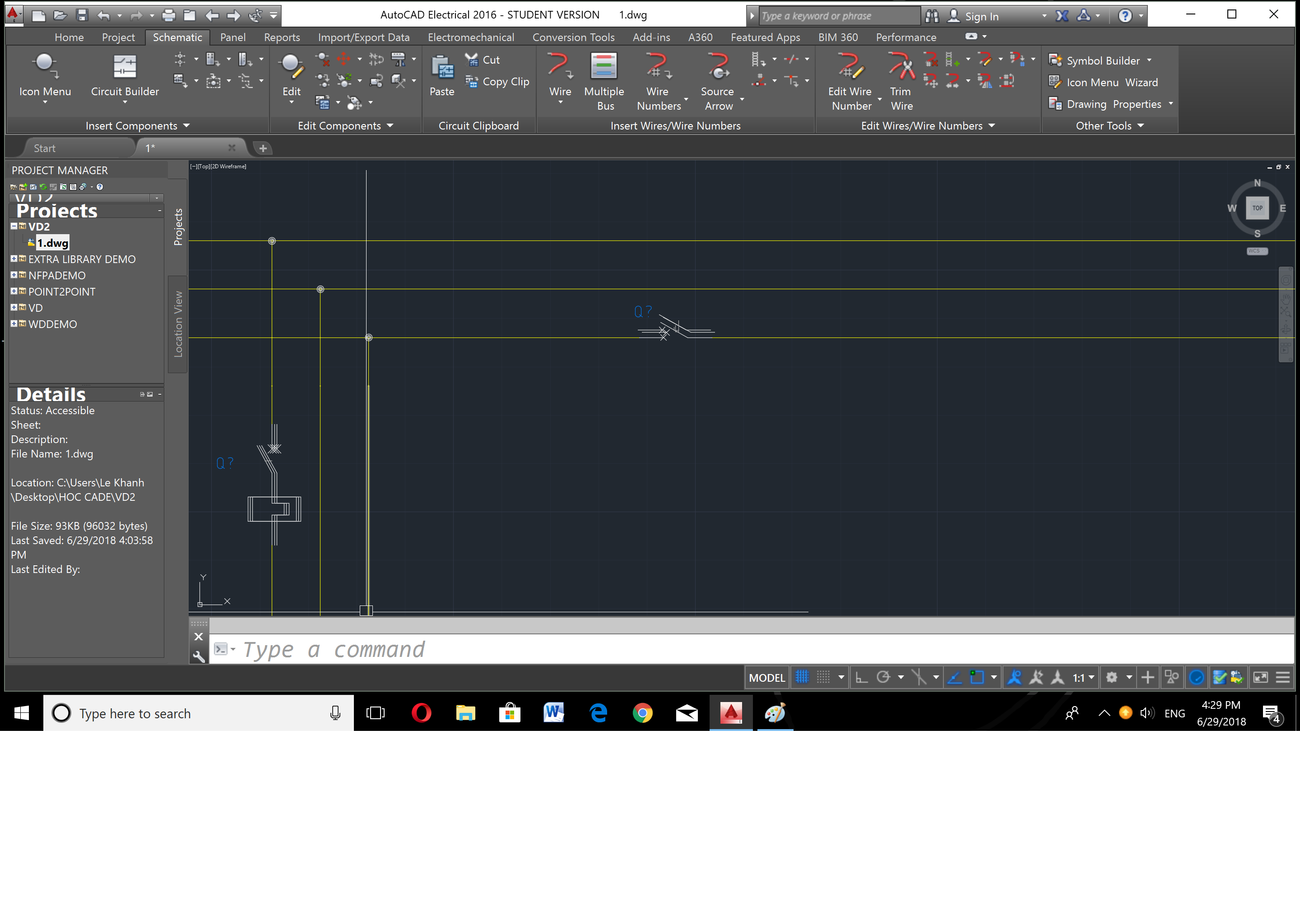
Task: Click the Save icon in quick access toolbar
Action: point(82,15)
